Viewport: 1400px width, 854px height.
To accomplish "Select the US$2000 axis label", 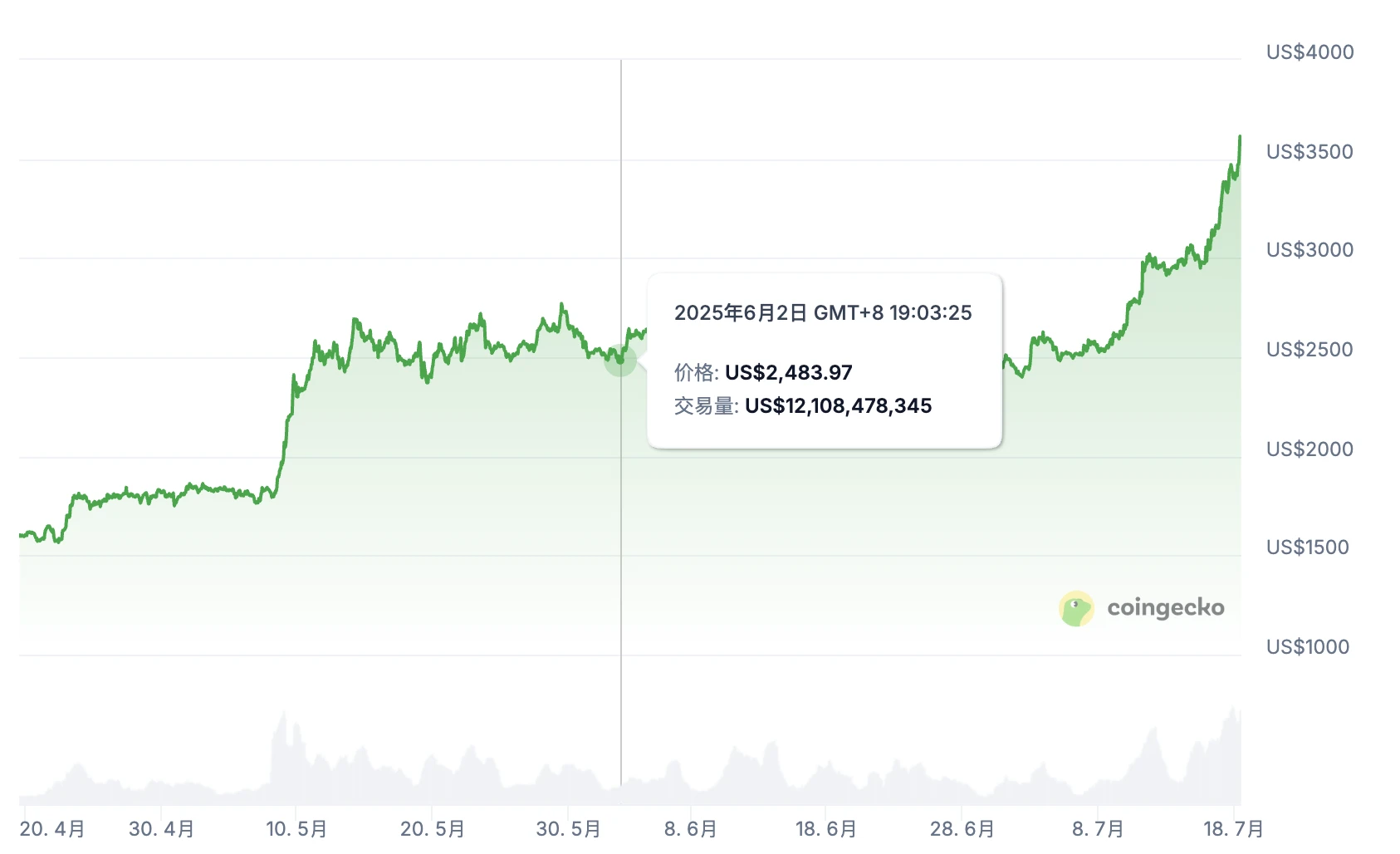I will click(x=1309, y=449).
